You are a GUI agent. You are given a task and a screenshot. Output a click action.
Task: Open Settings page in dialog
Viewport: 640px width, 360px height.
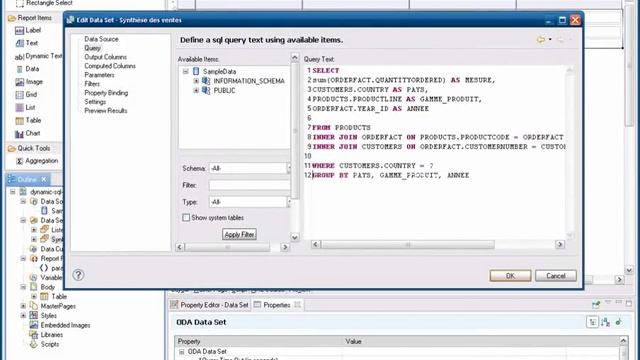point(95,102)
